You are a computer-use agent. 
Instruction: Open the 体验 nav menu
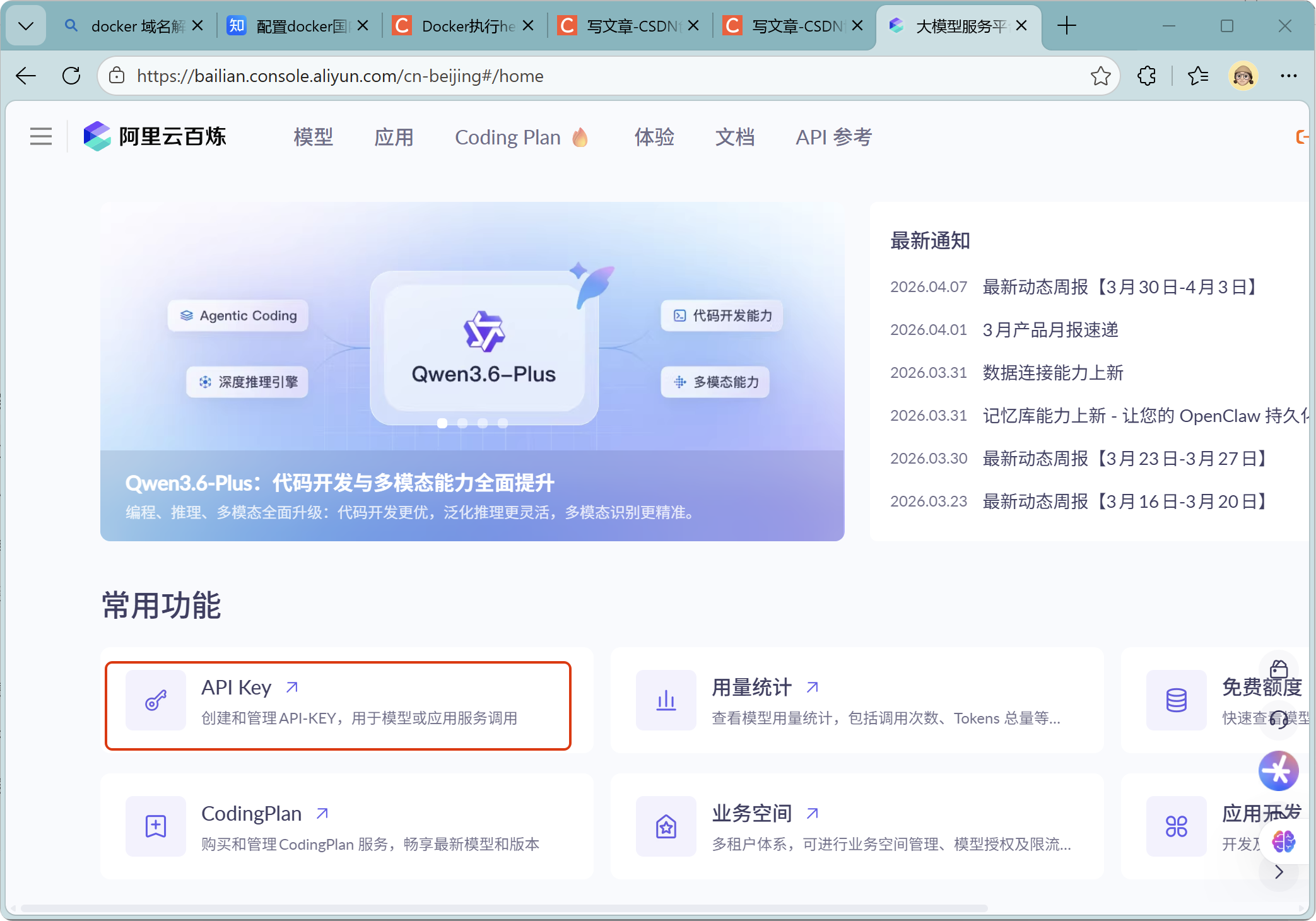point(655,137)
